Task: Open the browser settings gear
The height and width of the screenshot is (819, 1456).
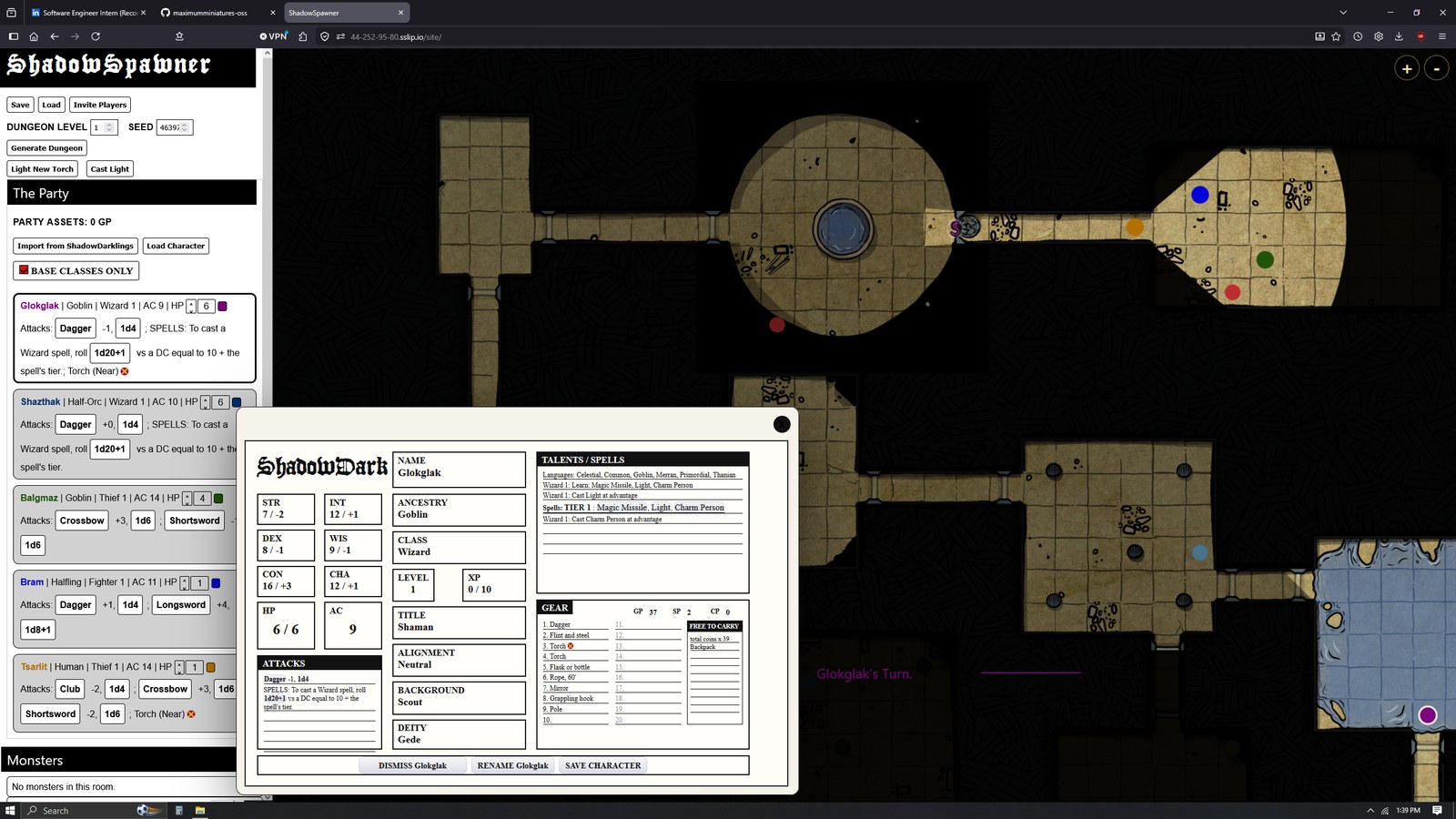Action: pos(1379,36)
